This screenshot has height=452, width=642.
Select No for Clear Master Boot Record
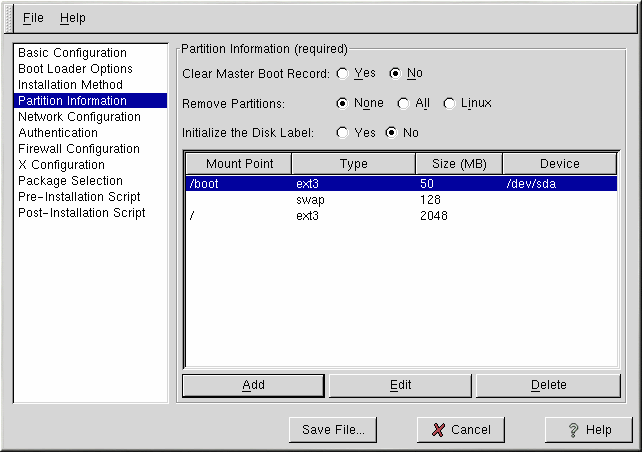click(x=395, y=73)
